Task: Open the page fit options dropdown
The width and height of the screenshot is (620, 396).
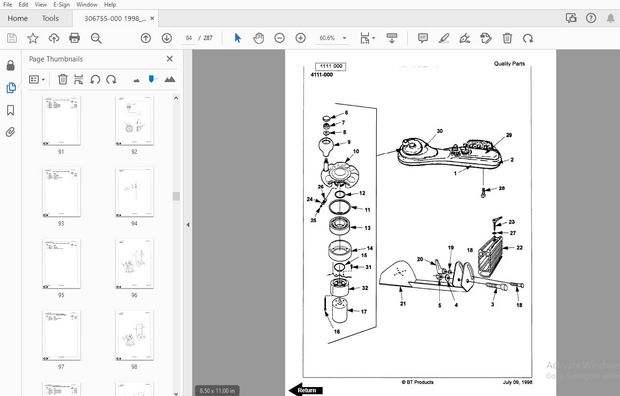Action: click(x=367, y=38)
